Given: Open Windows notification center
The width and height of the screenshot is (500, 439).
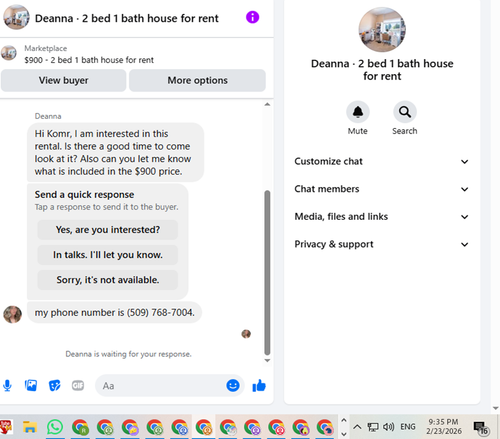Looking at the screenshot, I should tap(481, 427).
